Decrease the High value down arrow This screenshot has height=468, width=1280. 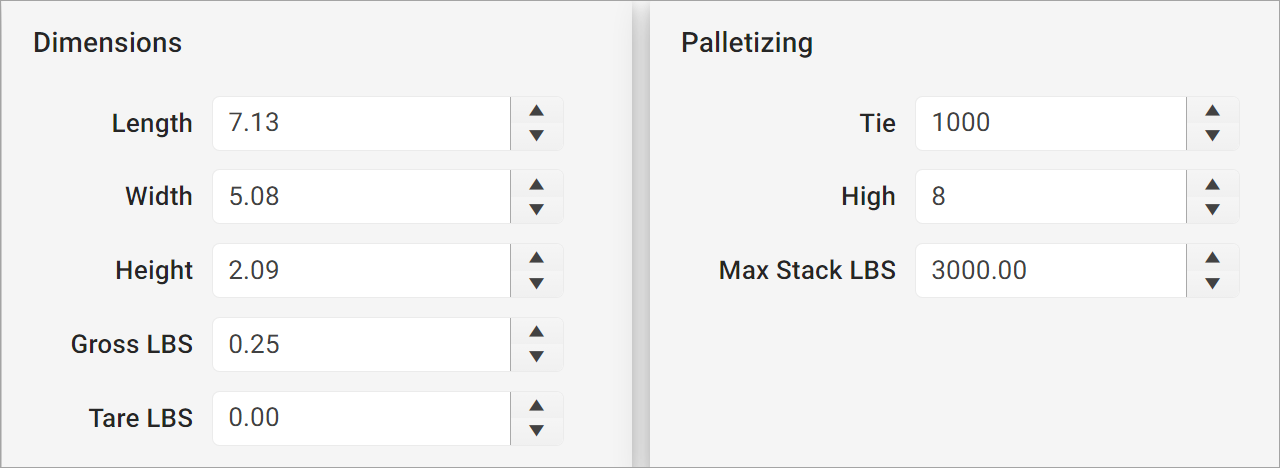pos(1212,209)
